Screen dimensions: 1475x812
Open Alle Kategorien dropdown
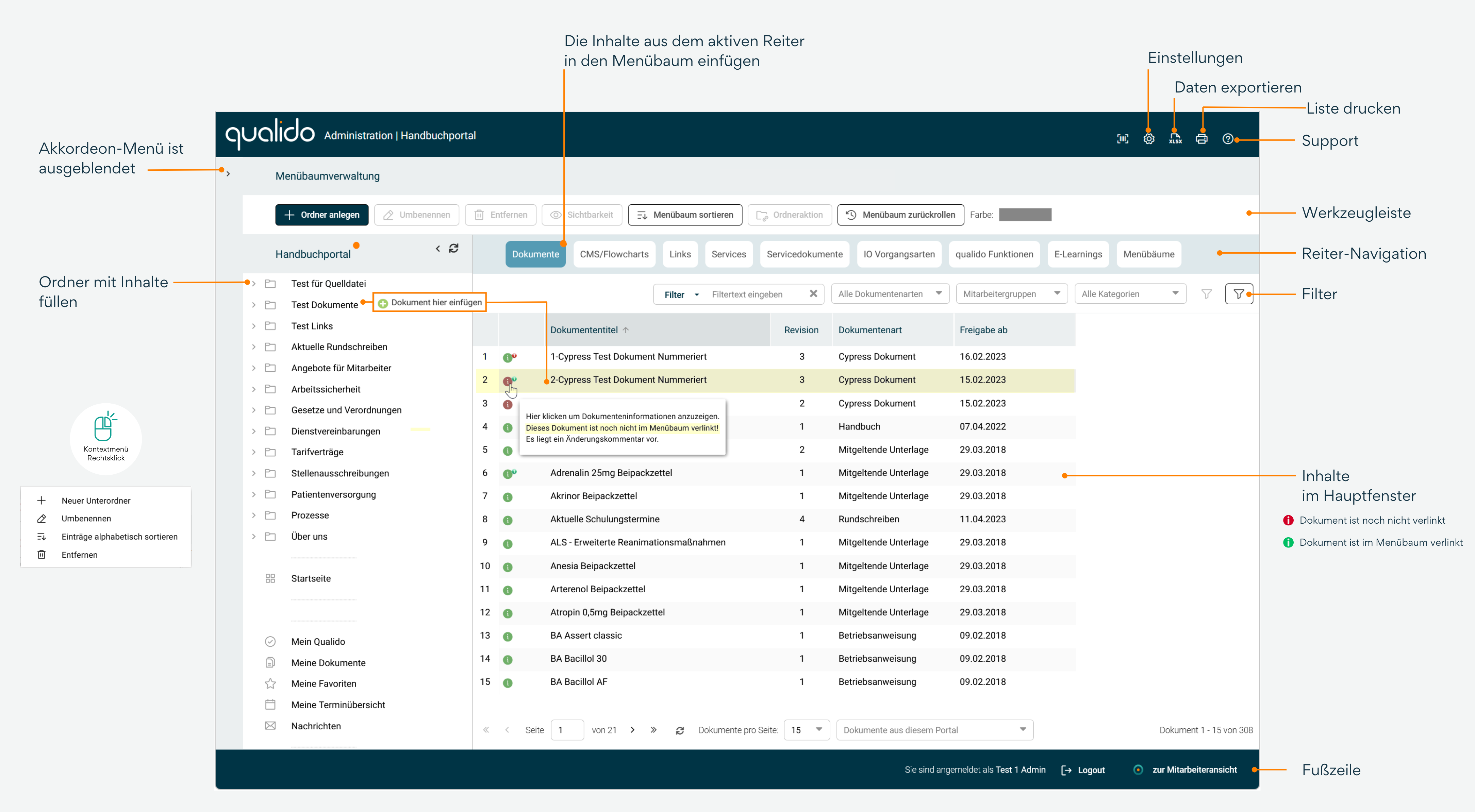pos(1130,293)
